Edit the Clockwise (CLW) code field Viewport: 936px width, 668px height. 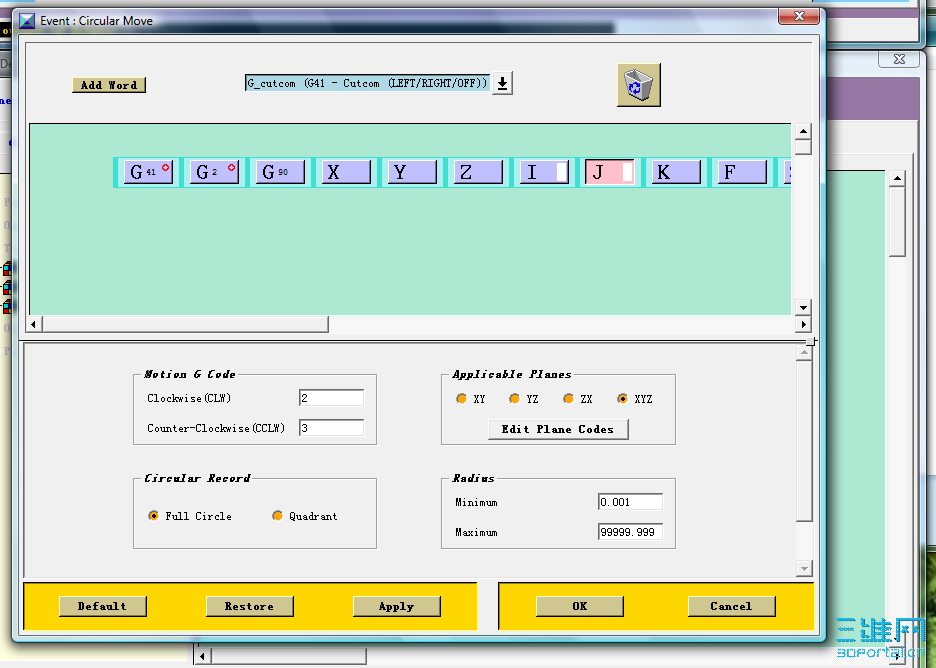point(331,398)
